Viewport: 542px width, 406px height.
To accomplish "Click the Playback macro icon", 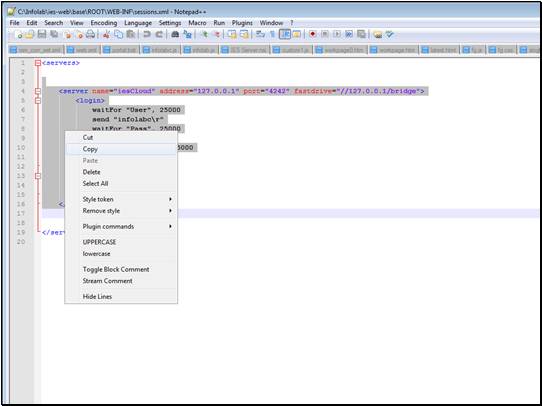I will coord(337,35).
